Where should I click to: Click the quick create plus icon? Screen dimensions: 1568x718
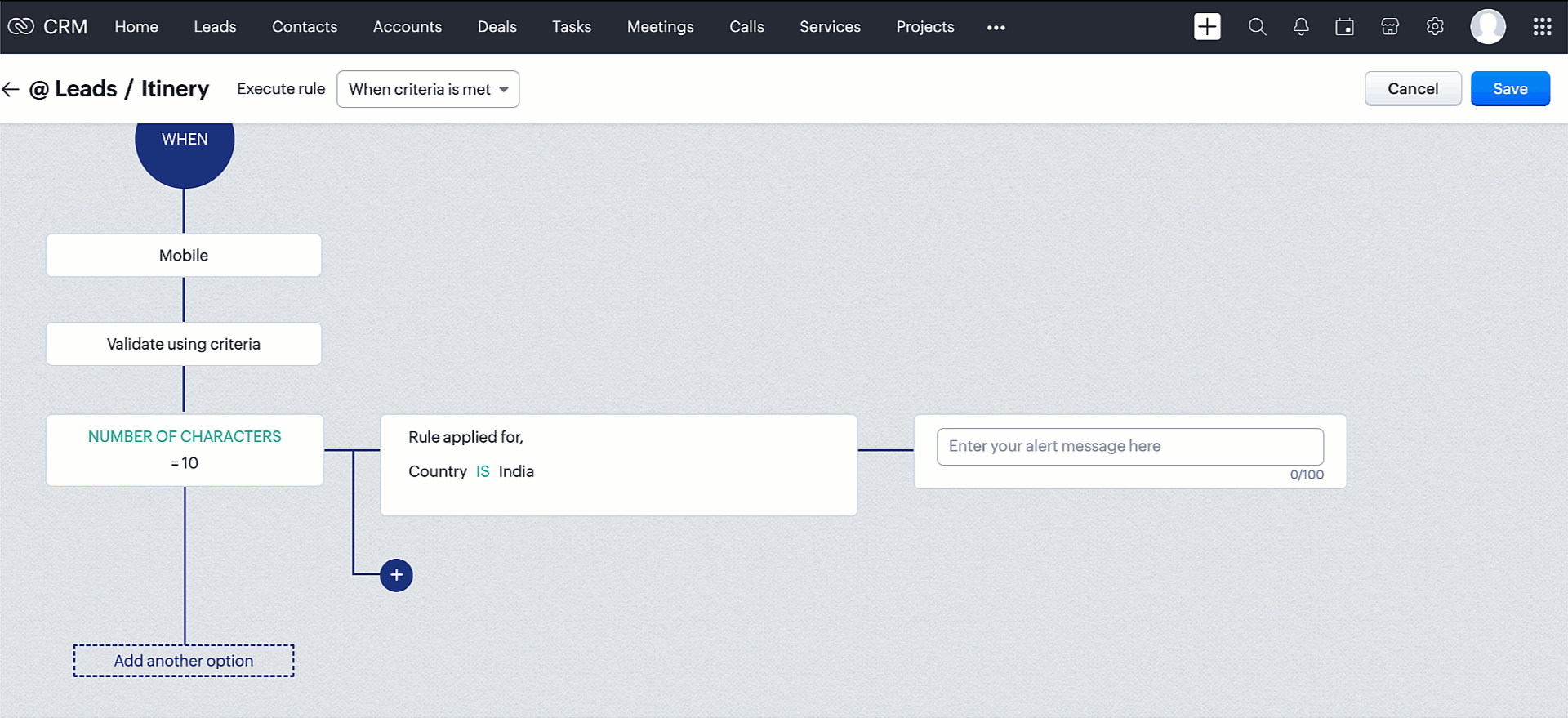(x=1206, y=26)
